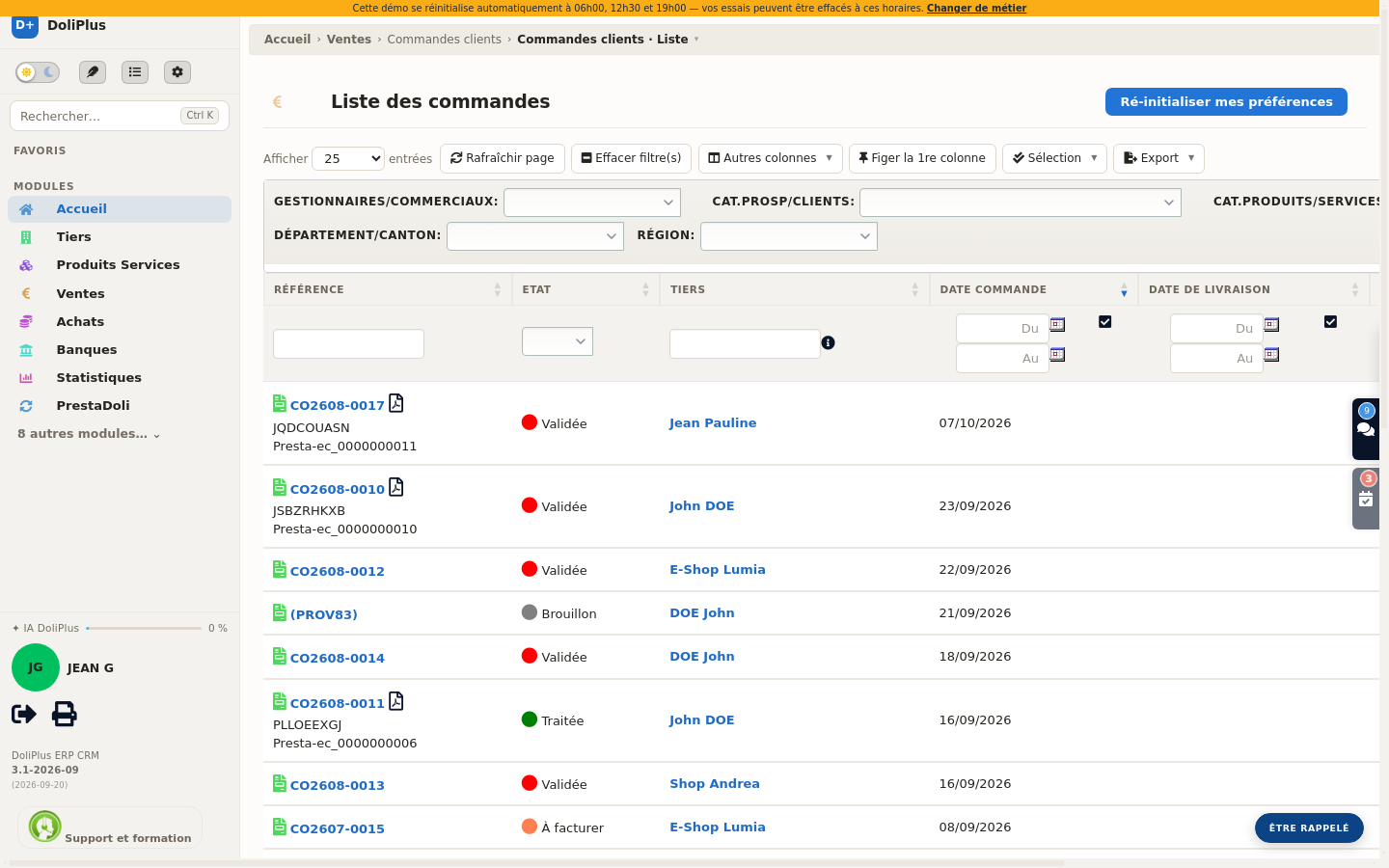
Task: Click the IA DoliPlus progress bar
Action: tap(144, 628)
